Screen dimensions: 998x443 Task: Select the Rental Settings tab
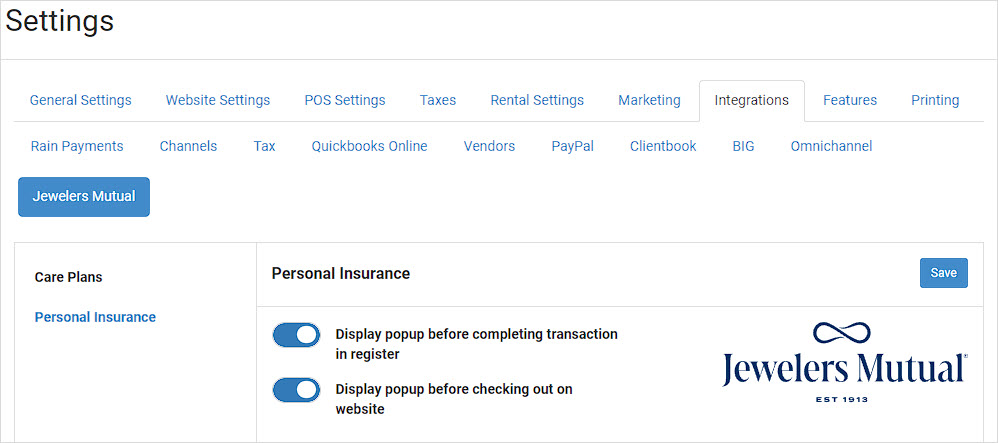click(537, 100)
